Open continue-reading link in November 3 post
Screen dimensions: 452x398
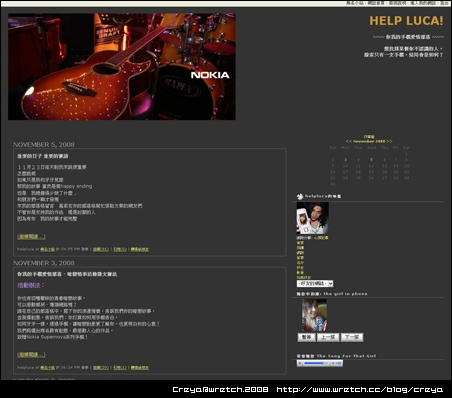[x=31, y=355]
